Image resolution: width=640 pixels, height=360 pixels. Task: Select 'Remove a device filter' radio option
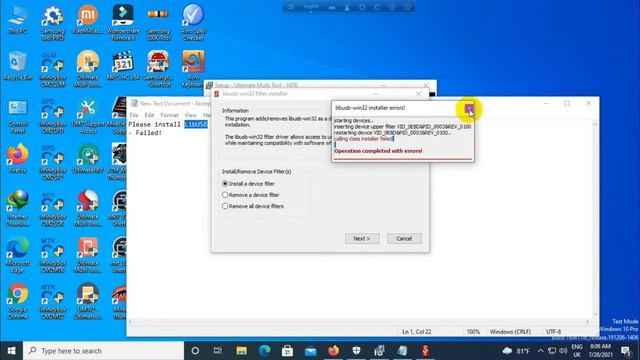(225, 195)
